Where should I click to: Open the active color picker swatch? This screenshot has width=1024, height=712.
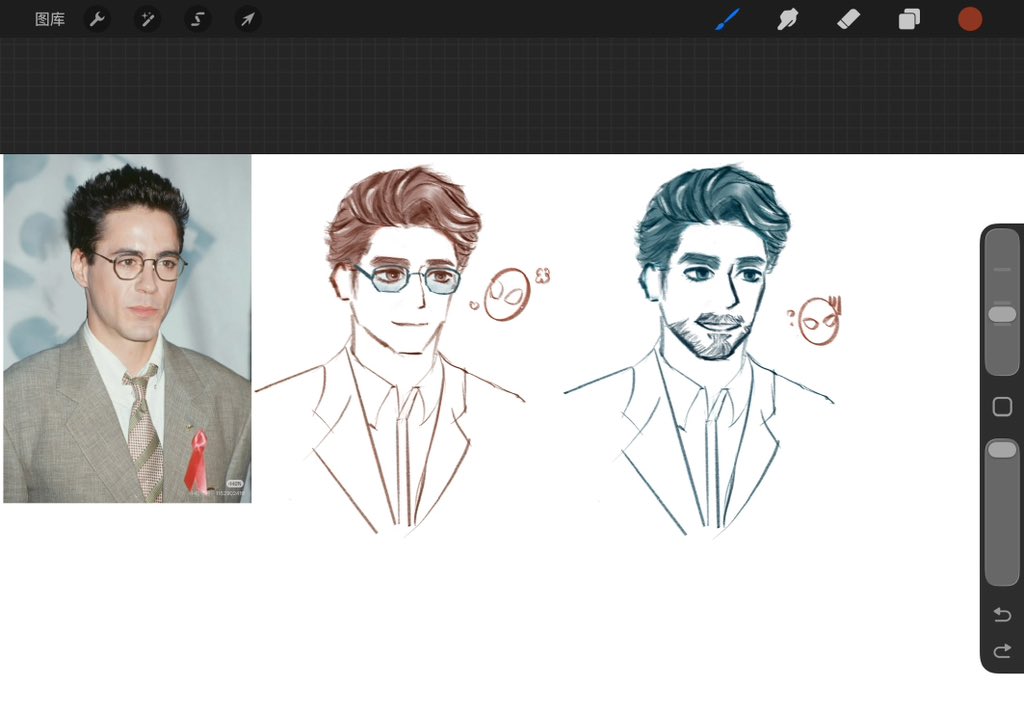(x=970, y=20)
